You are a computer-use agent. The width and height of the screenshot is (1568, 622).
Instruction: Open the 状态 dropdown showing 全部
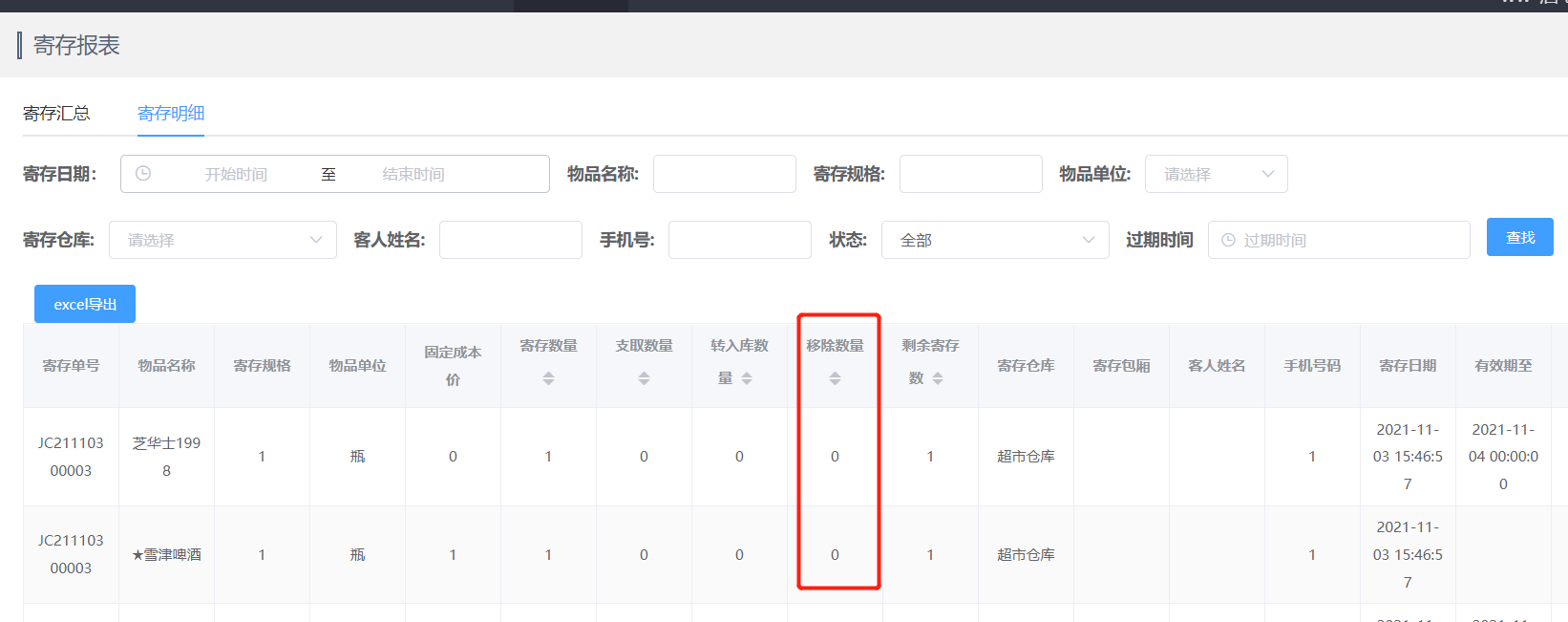(x=995, y=240)
